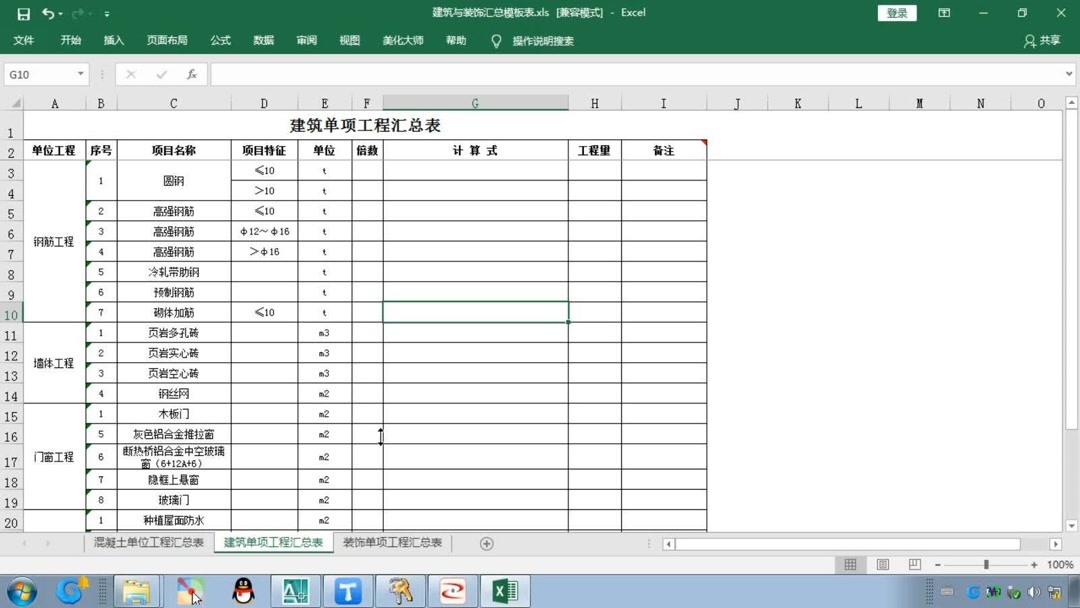Click the speaker icon in system tray
This screenshot has width=1080, height=608.
pyautogui.click(x=1035, y=591)
